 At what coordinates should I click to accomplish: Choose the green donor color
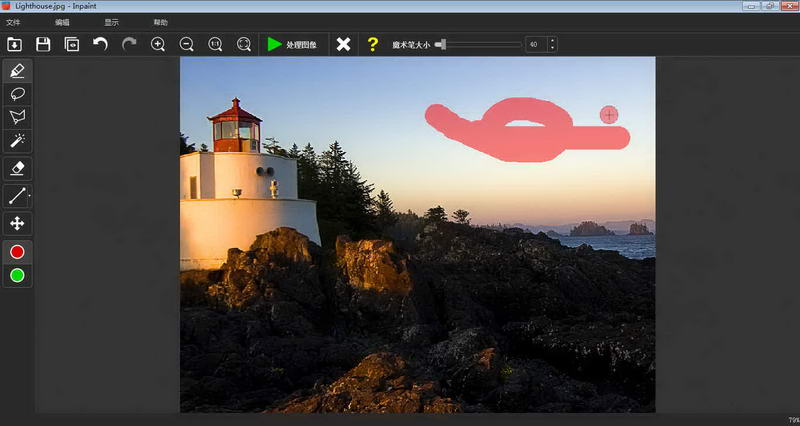(17, 275)
